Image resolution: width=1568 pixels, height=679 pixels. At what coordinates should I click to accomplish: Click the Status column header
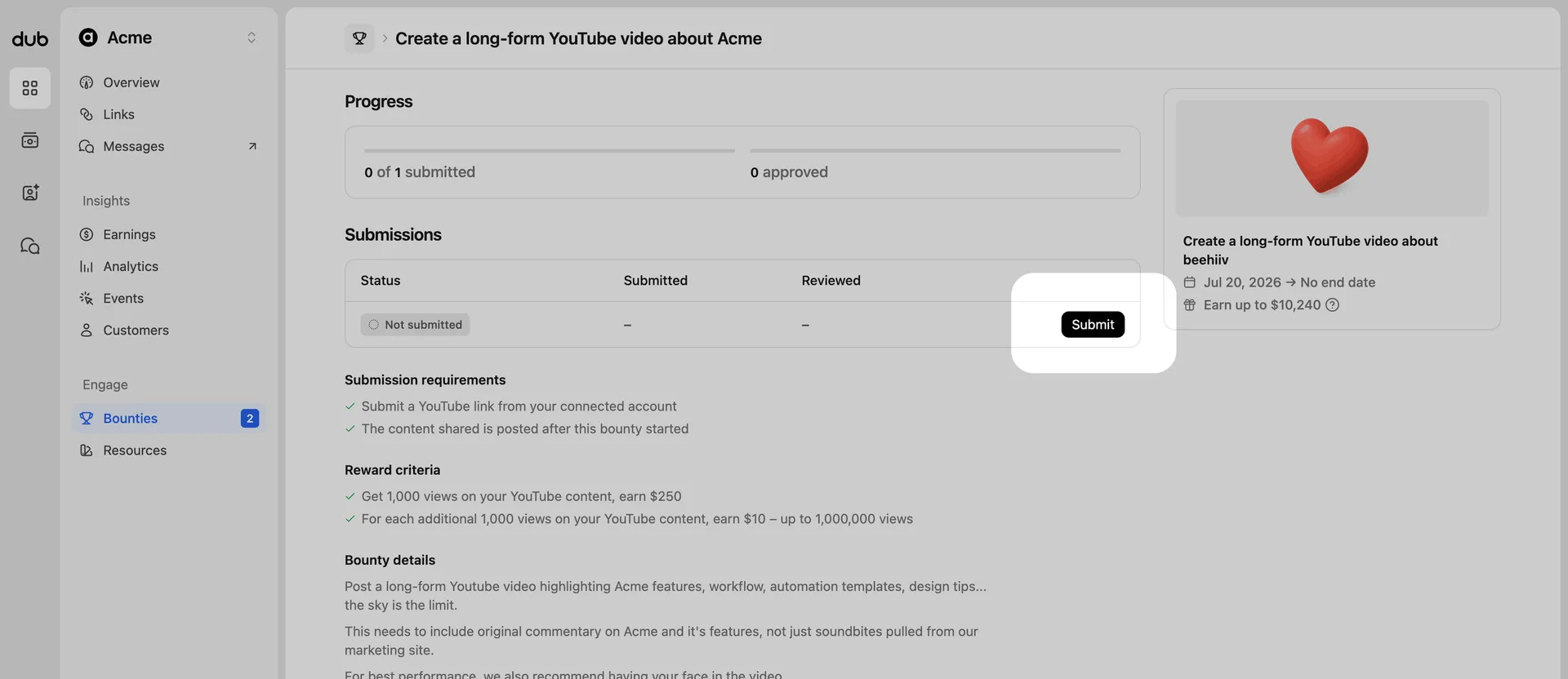(381, 280)
